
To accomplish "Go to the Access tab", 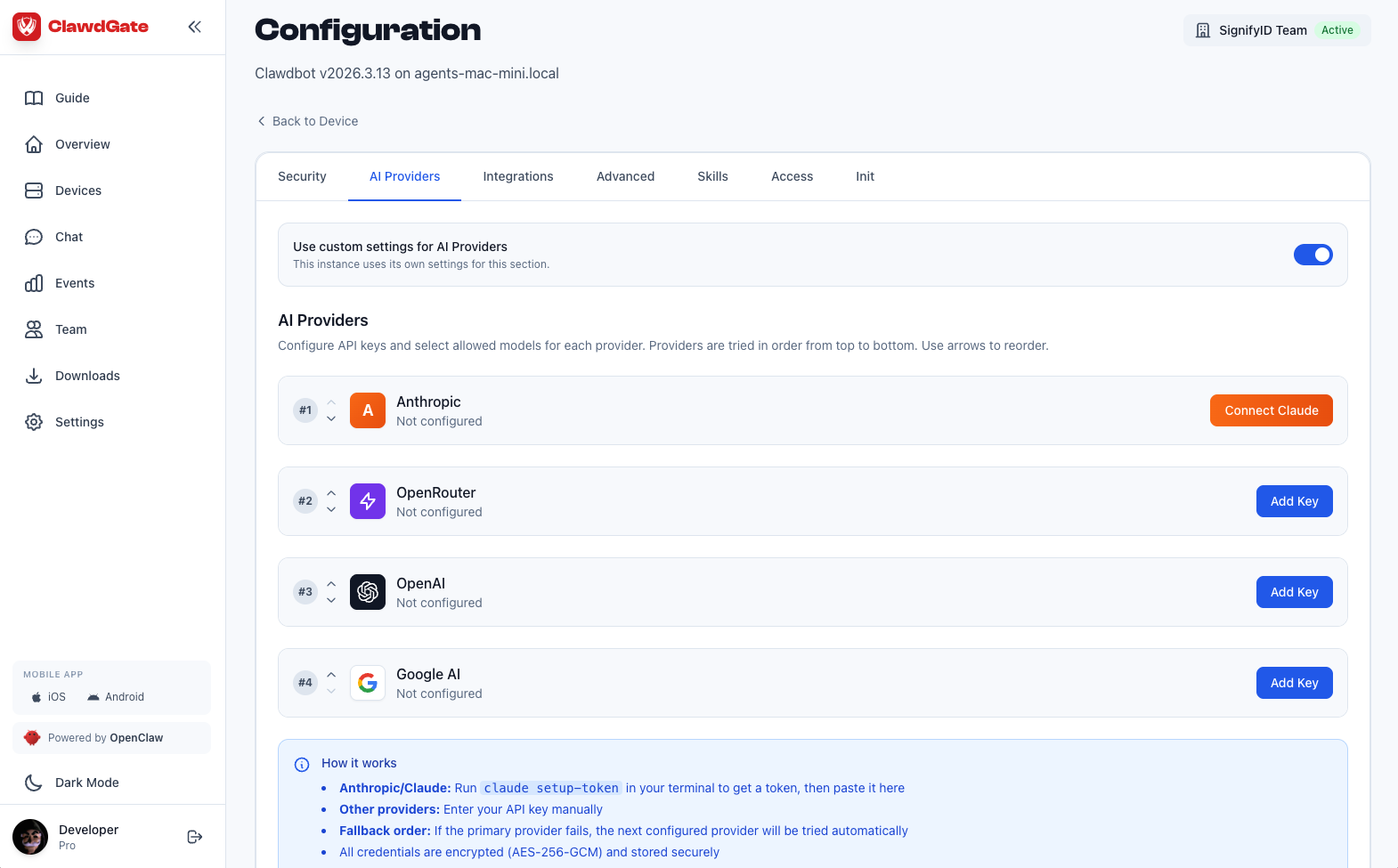I will point(792,176).
